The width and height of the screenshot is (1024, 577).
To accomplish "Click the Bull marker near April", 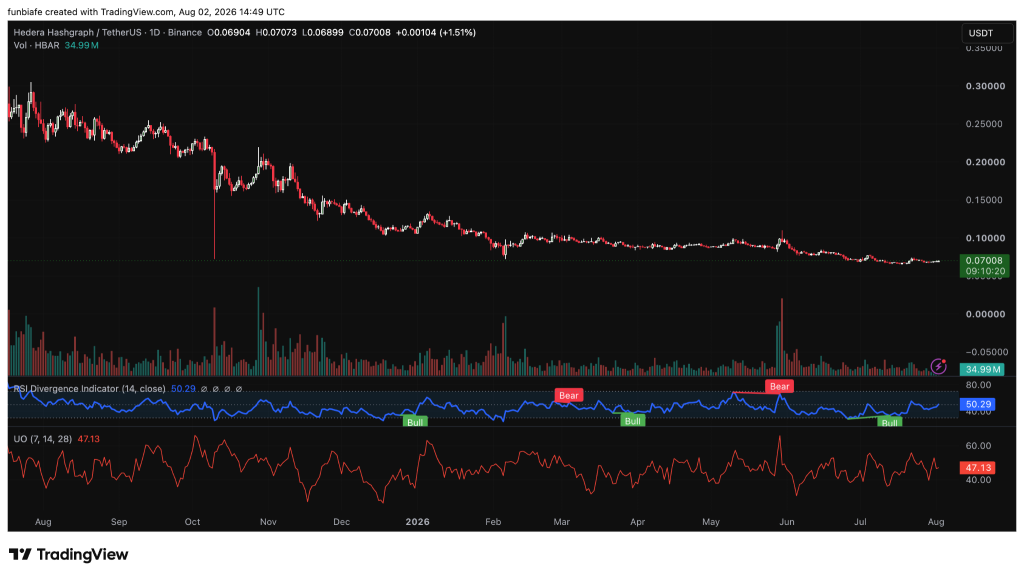I will pyautogui.click(x=633, y=421).
